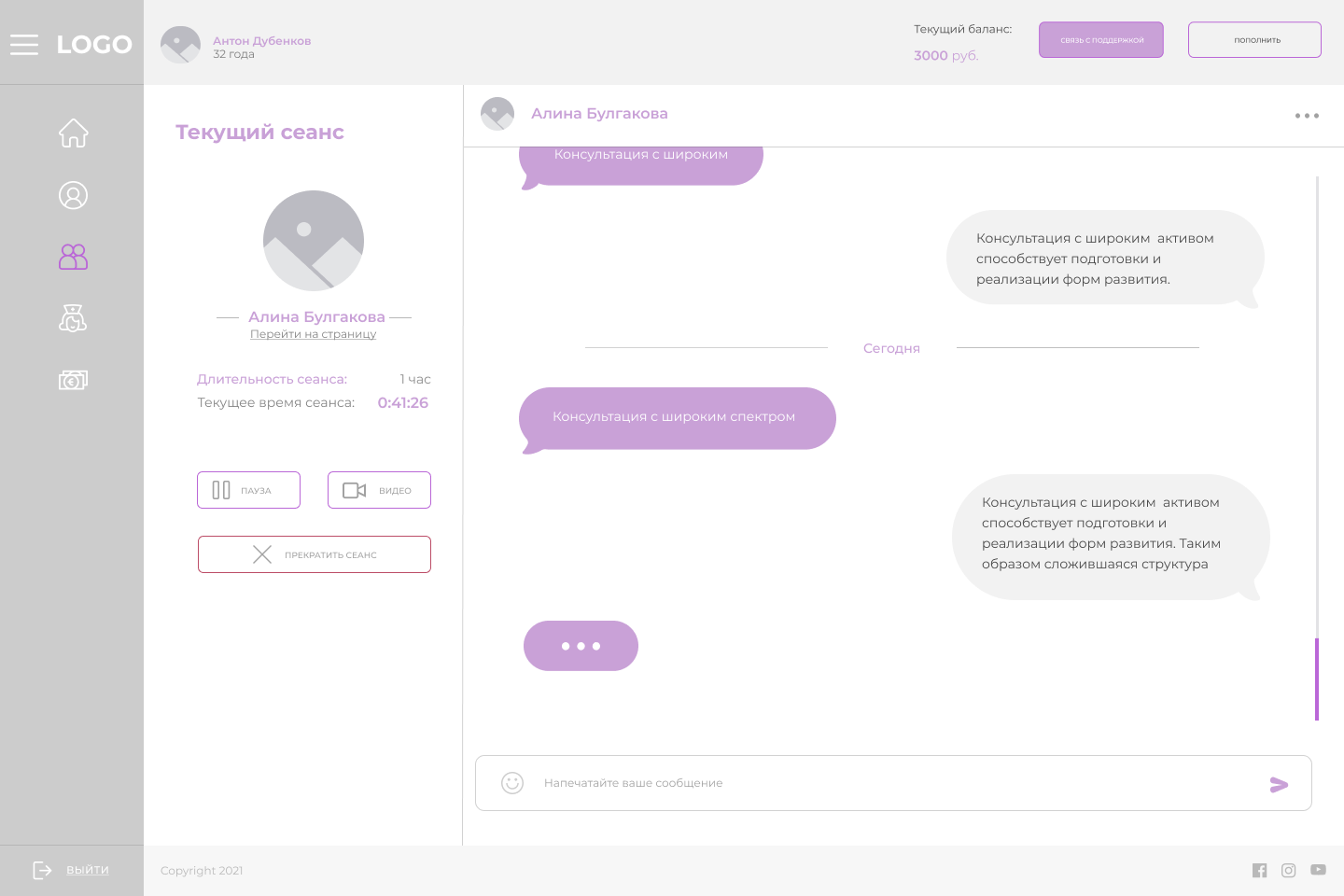Open the Instagram footer icon

(x=1288, y=870)
